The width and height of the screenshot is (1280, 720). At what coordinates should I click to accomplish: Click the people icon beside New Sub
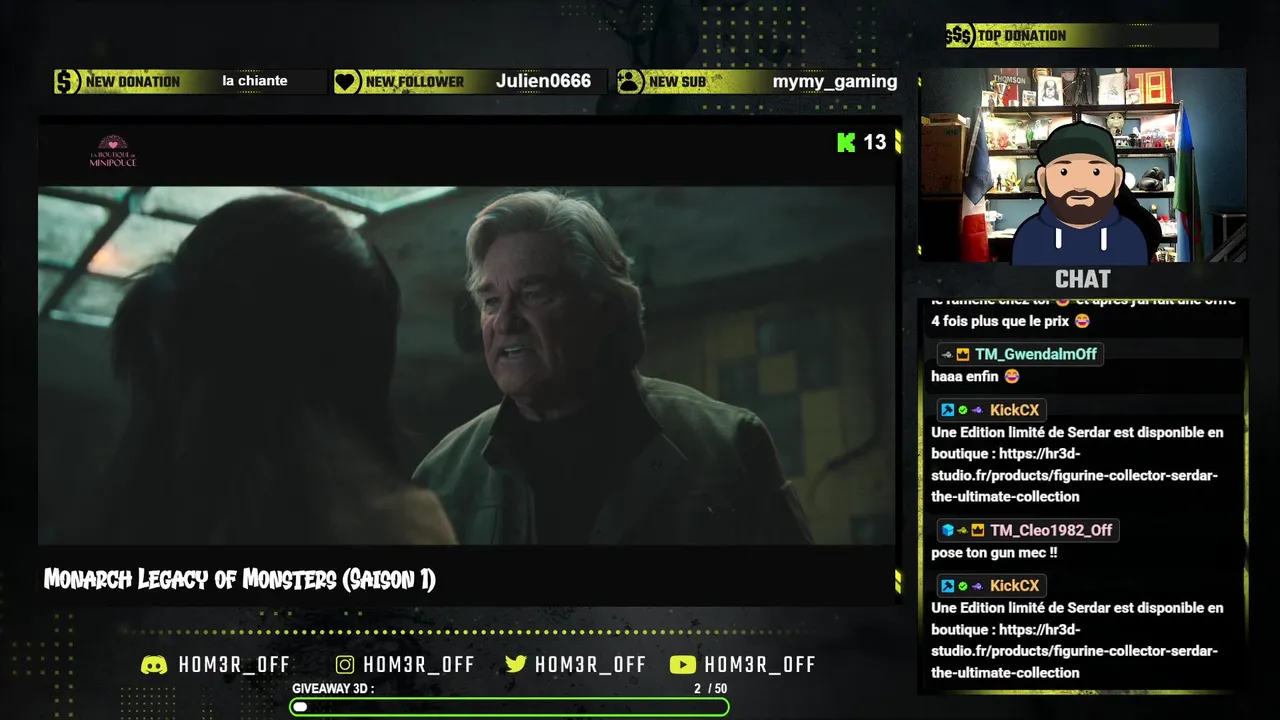pyautogui.click(x=630, y=82)
